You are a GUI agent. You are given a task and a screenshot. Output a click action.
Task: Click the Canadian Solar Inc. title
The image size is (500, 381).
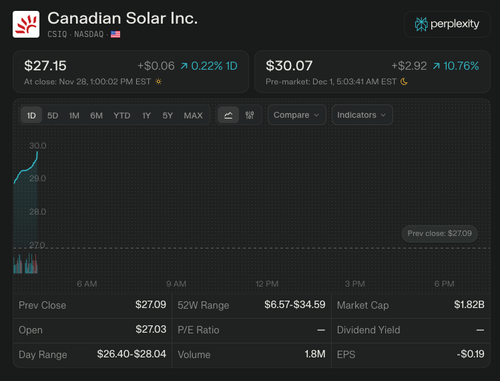pos(123,18)
